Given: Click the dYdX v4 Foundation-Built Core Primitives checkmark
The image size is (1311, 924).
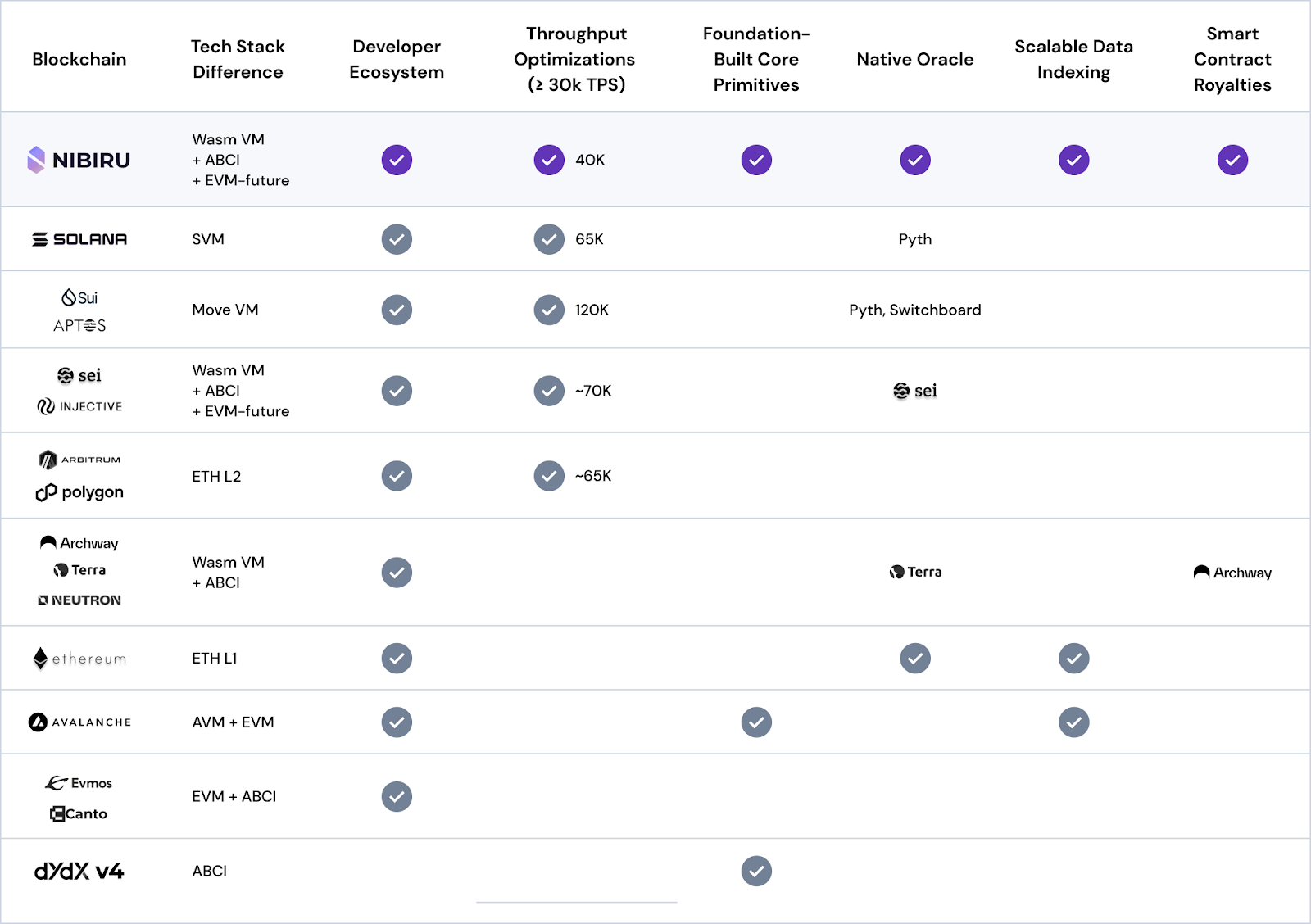Looking at the screenshot, I should [x=756, y=871].
